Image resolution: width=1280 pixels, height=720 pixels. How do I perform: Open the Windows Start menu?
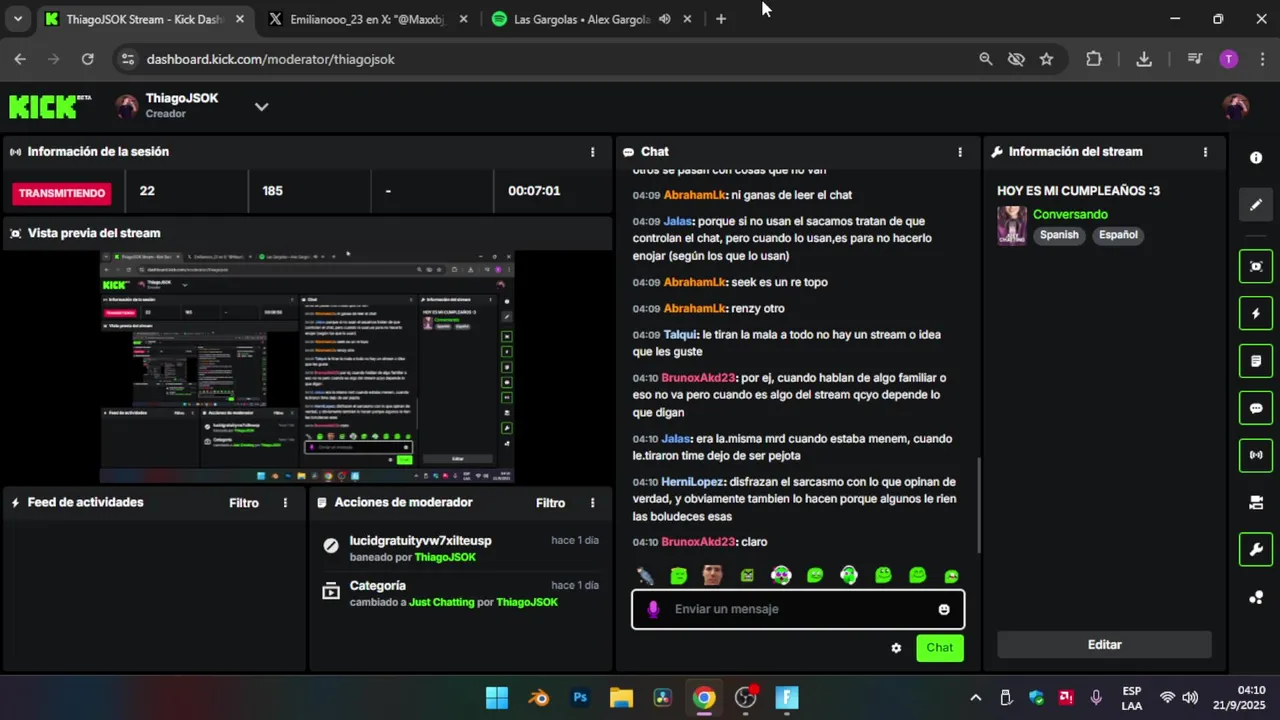pos(497,698)
